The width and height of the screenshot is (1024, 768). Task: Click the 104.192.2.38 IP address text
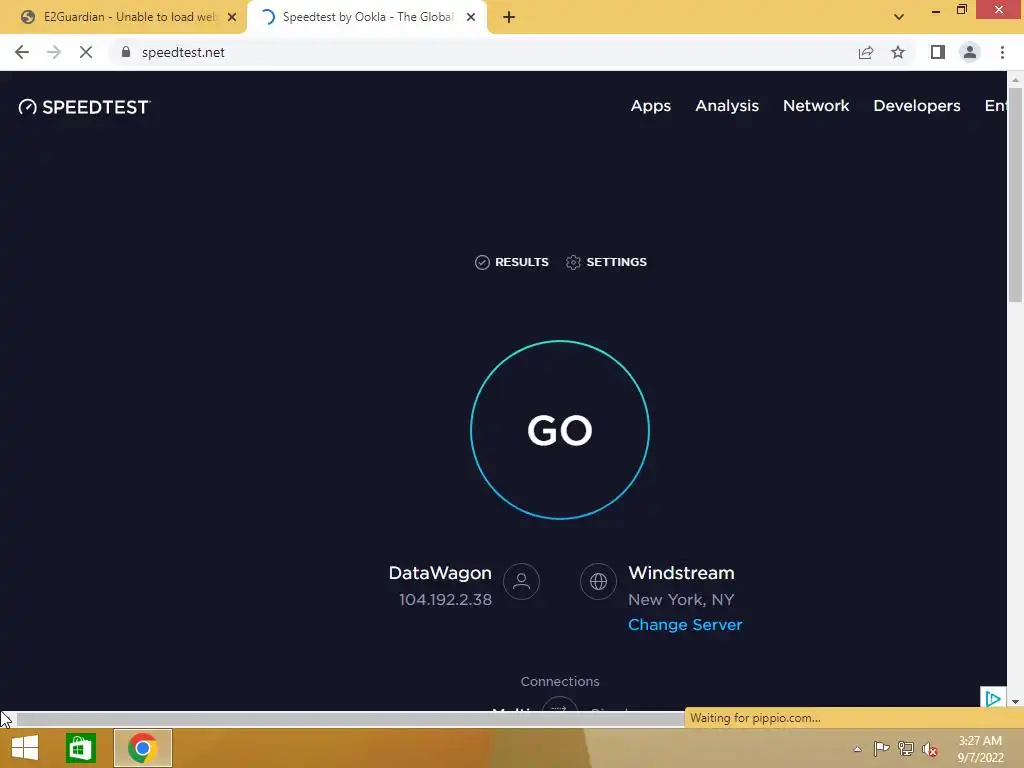click(445, 600)
